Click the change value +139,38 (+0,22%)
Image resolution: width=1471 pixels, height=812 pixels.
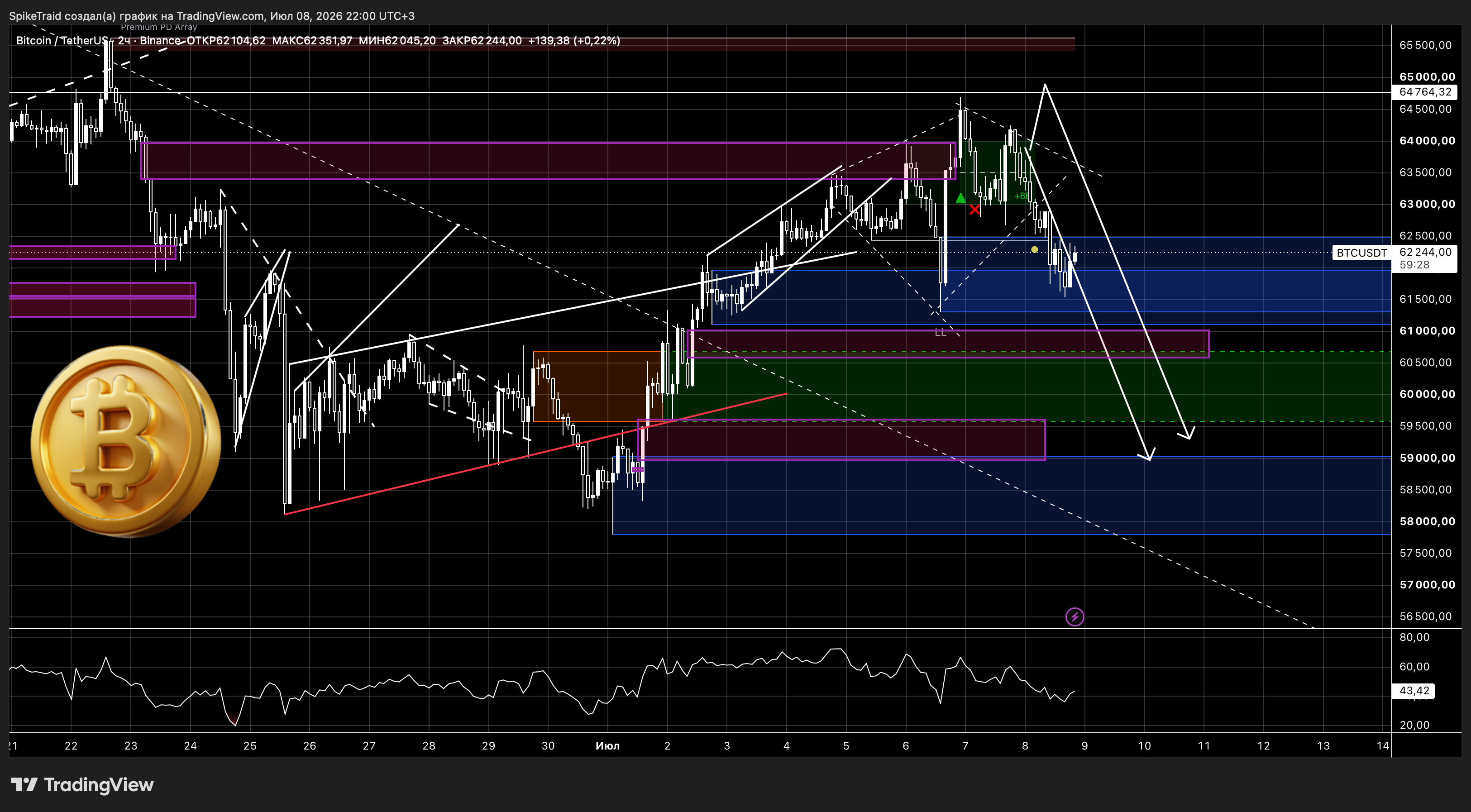(574, 41)
